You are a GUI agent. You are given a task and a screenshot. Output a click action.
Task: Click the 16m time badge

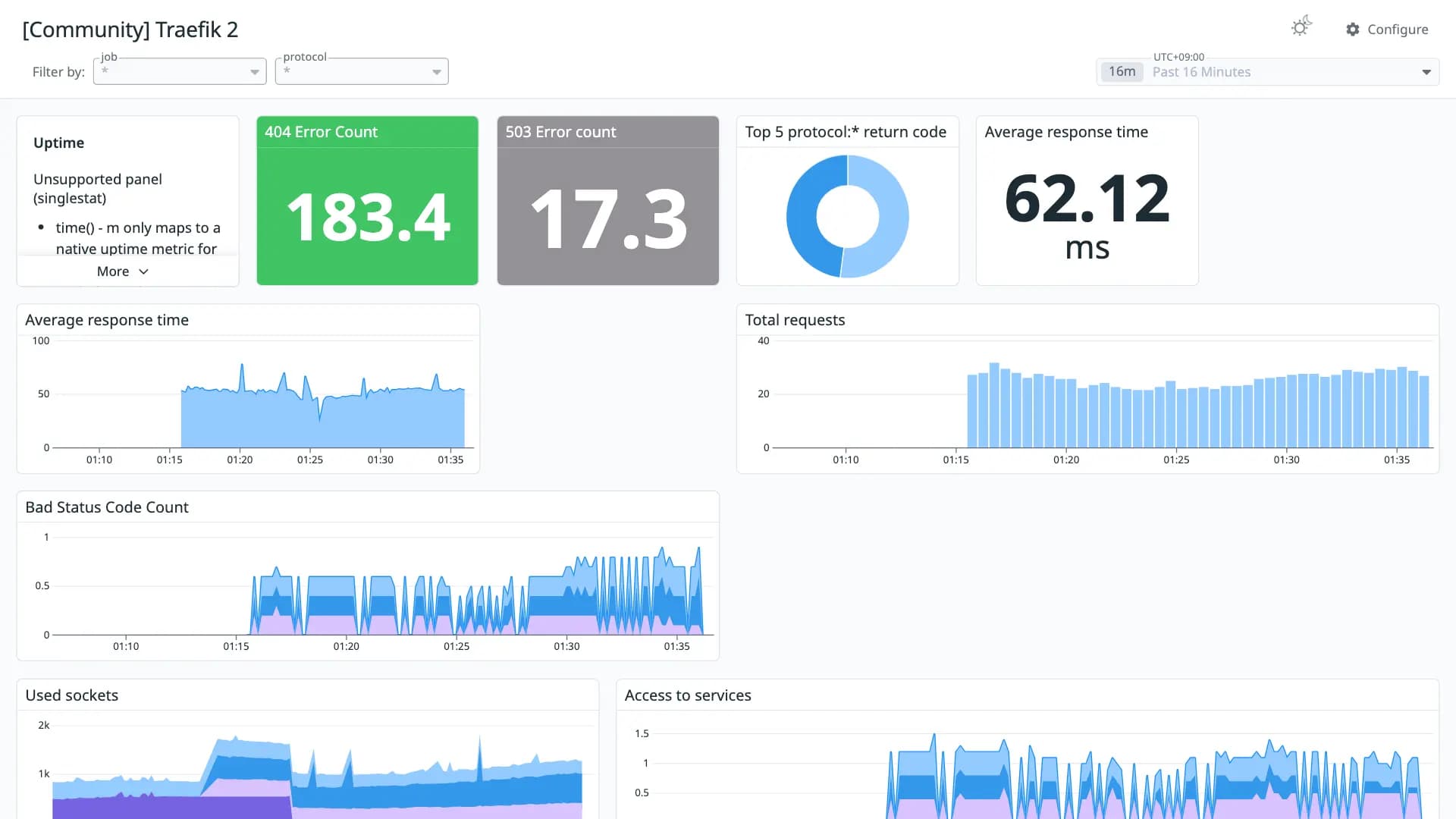[1122, 72]
